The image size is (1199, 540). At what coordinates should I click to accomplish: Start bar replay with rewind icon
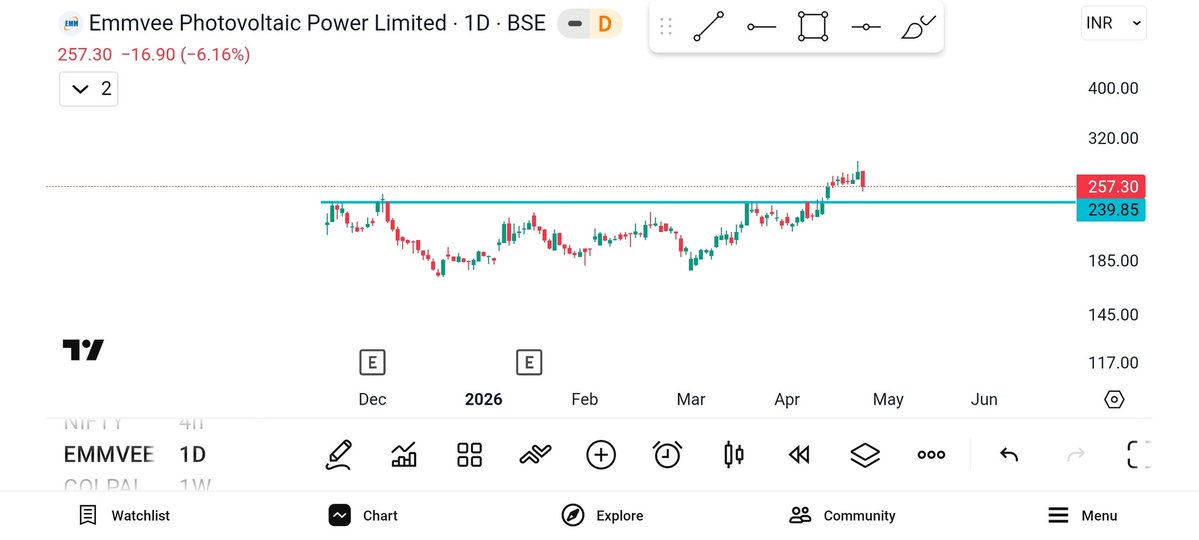click(799, 455)
